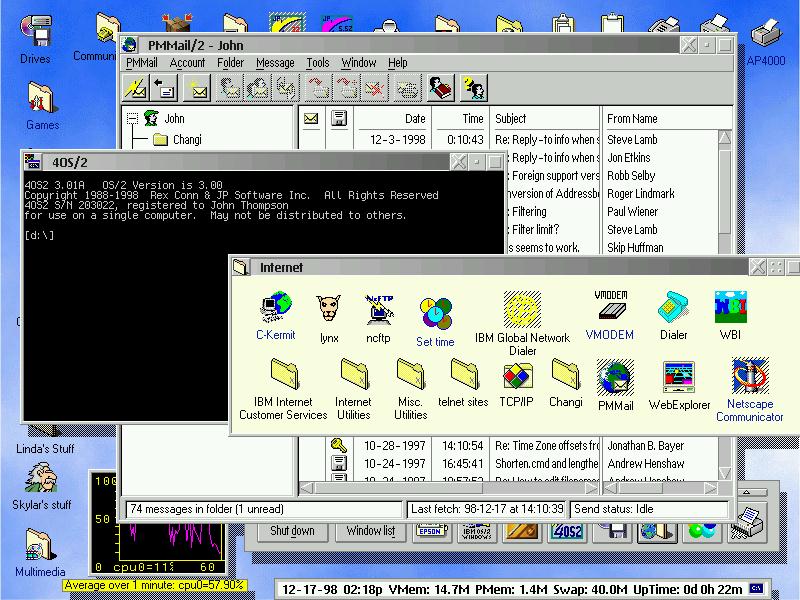
Task: Click the Window list launchpad button
Action: 371,531
